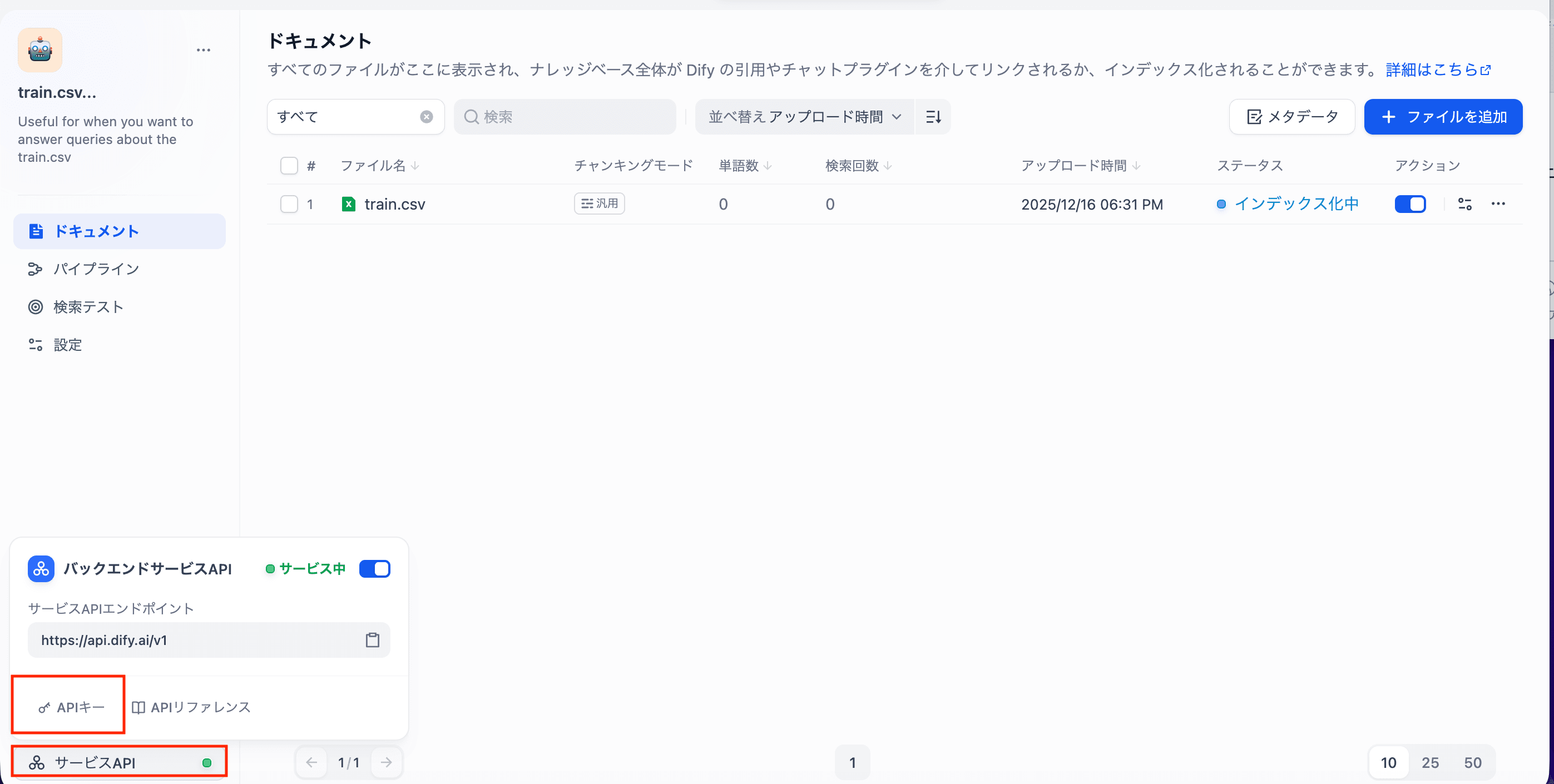
Task: Toggle sort order direction icon
Action: click(933, 117)
